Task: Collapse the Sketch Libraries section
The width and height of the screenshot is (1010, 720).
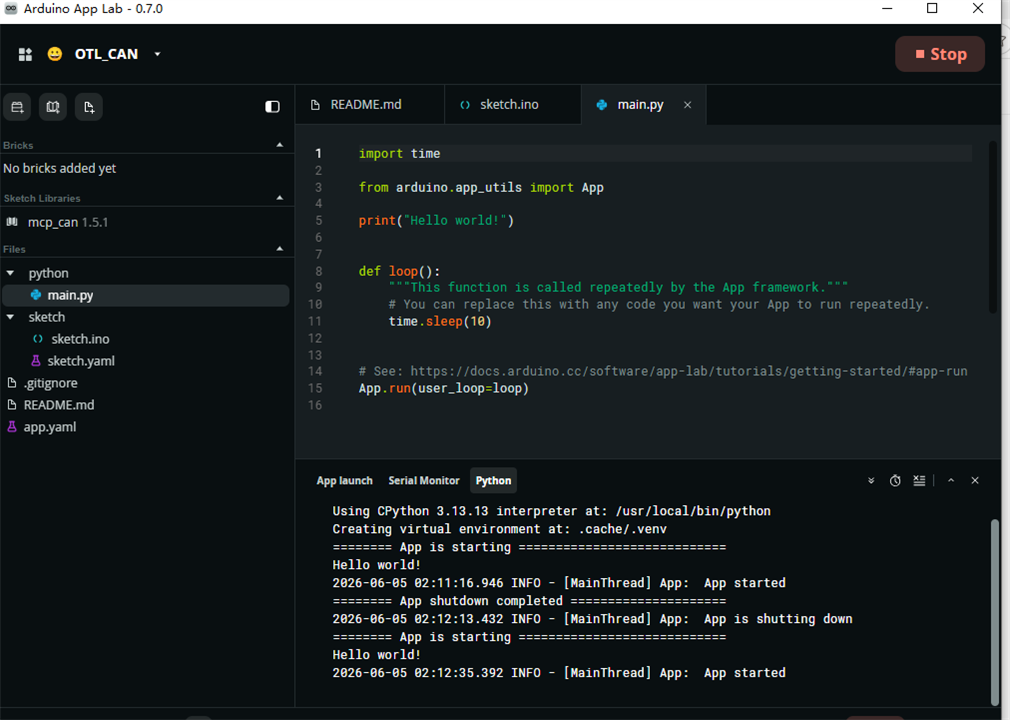Action: point(280,198)
